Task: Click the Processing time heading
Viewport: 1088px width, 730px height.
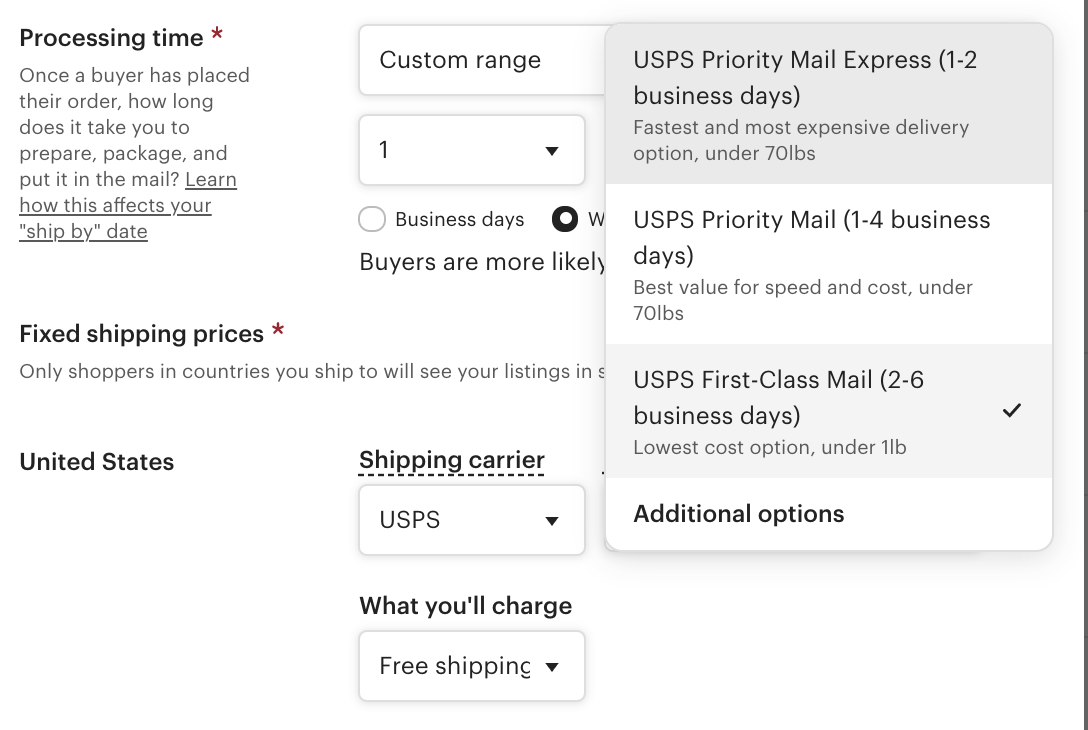Action: coord(111,38)
